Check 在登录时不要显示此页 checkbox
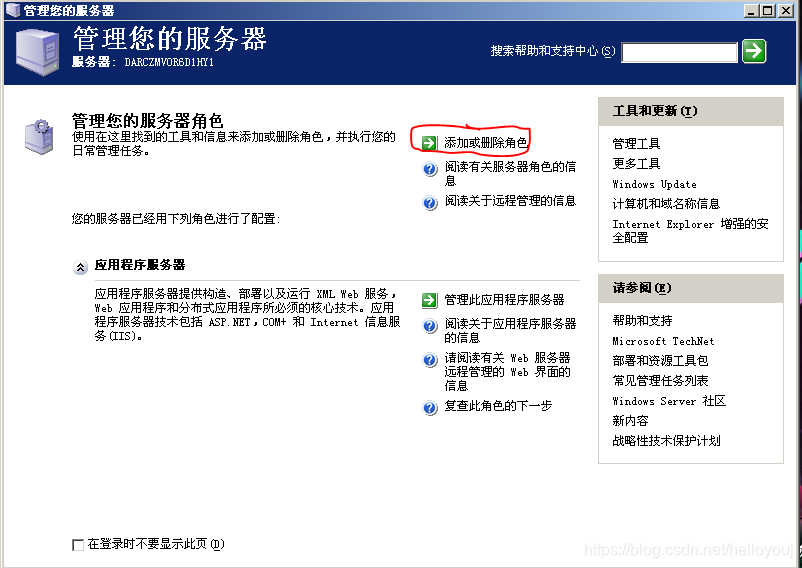This screenshot has width=802, height=568. tap(78, 544)
